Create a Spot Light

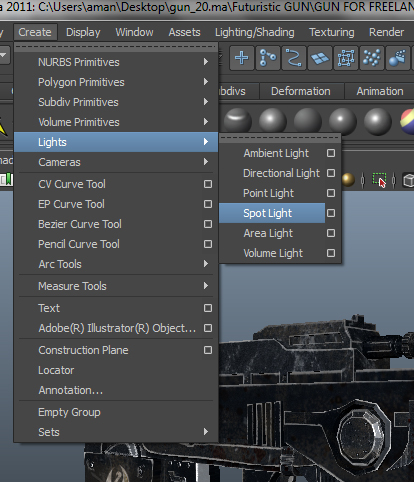tap(272, 213)
